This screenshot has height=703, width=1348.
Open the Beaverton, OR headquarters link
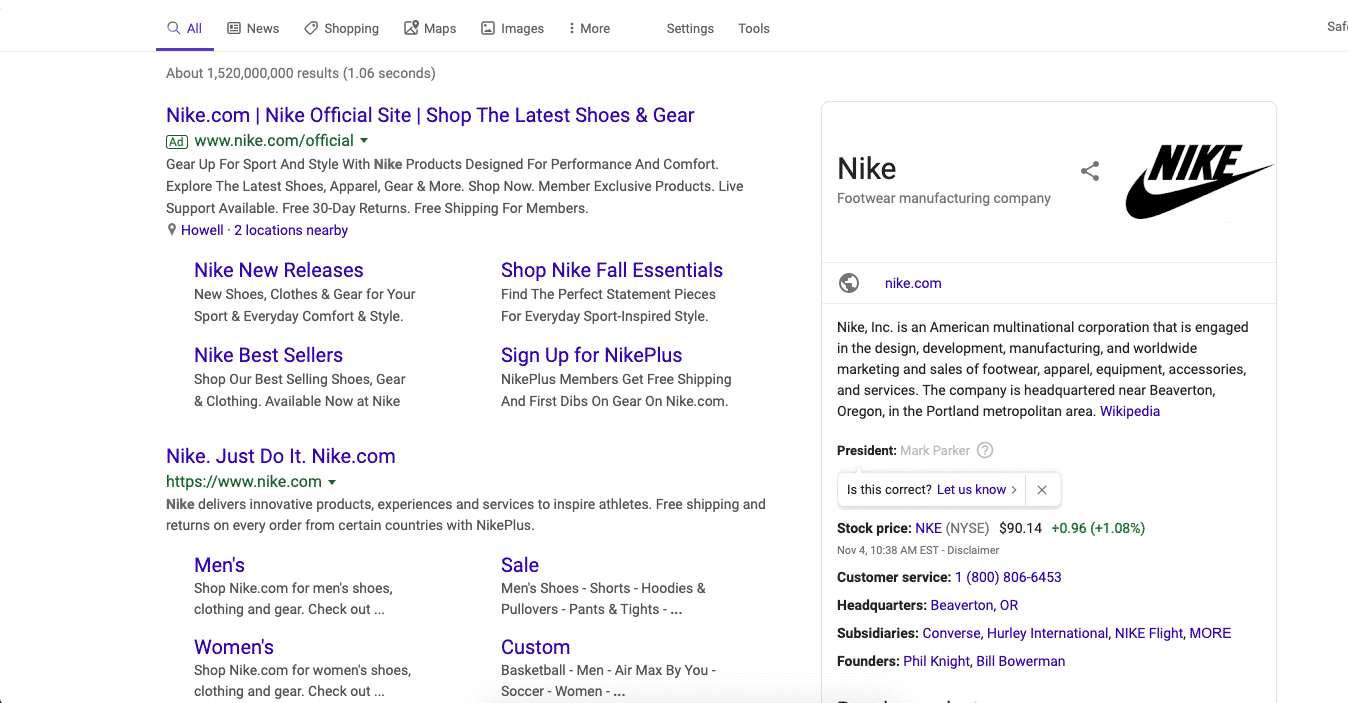click(x=974, y=605)
